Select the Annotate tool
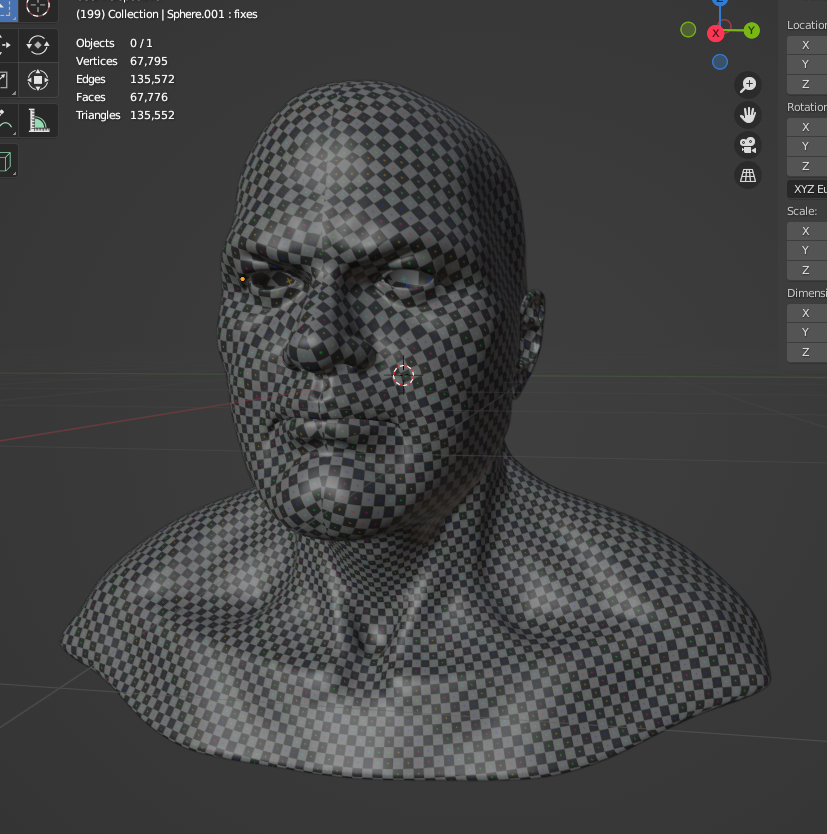Viewport: 827px width, 834px height. tap(4, 120)
